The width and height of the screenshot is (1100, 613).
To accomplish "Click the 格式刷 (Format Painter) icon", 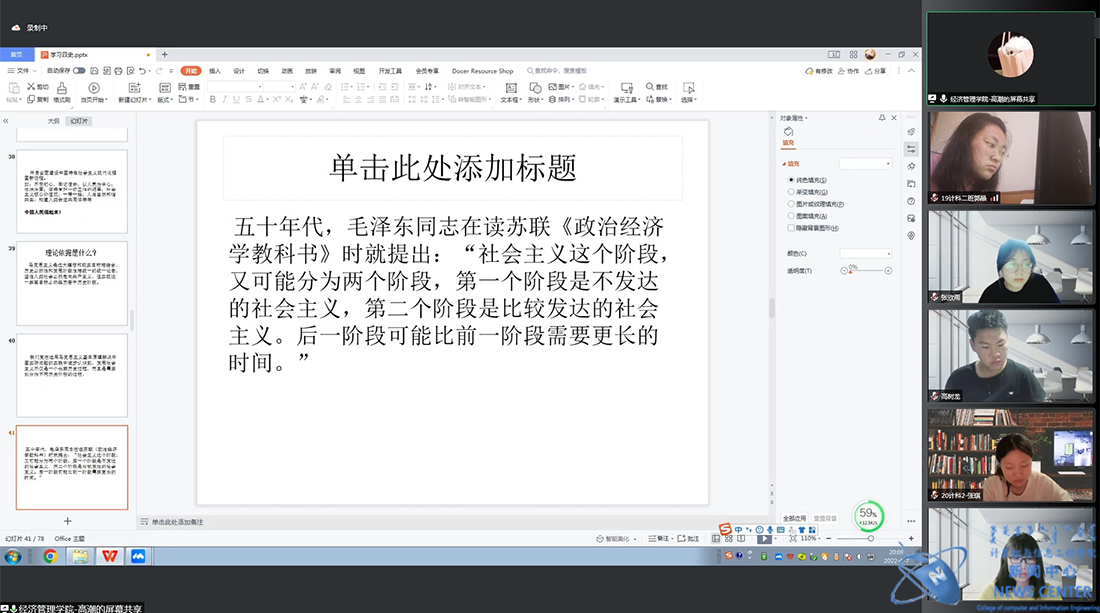I will (62, 88).
